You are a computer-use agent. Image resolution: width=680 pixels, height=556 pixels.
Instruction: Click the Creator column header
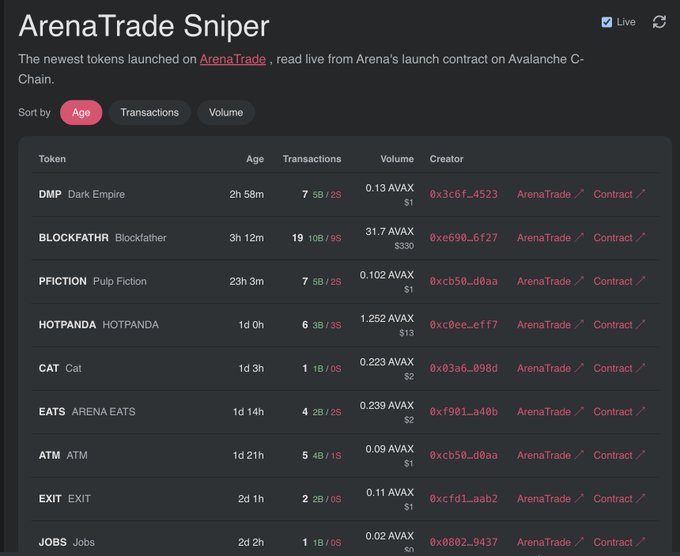pyautogui.click(x=446, y=159)
